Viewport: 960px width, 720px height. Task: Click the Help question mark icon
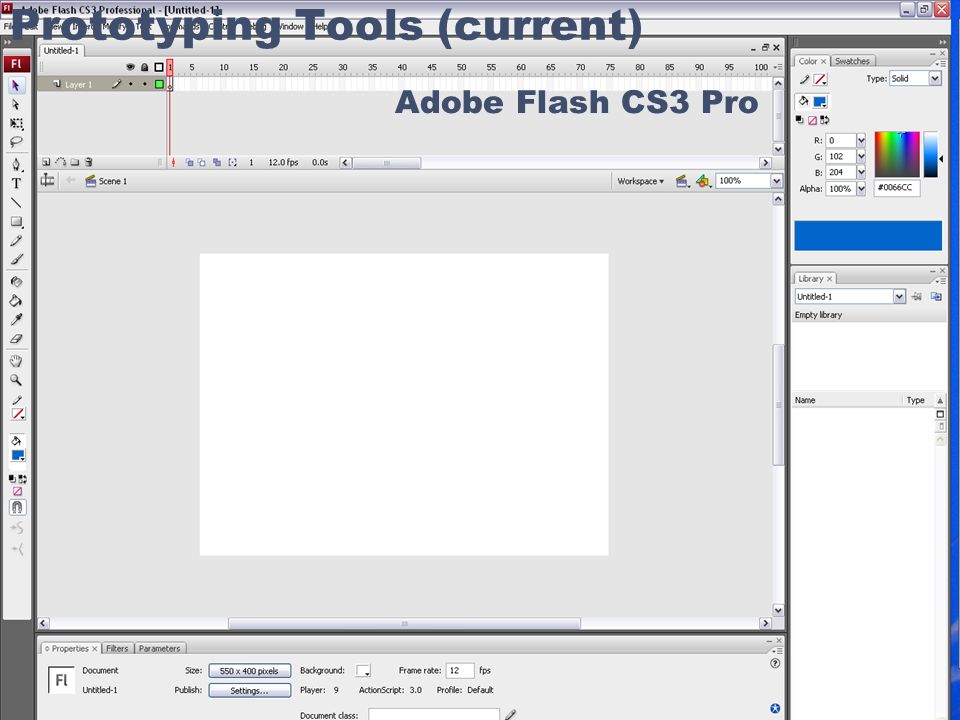click(775, 663)
